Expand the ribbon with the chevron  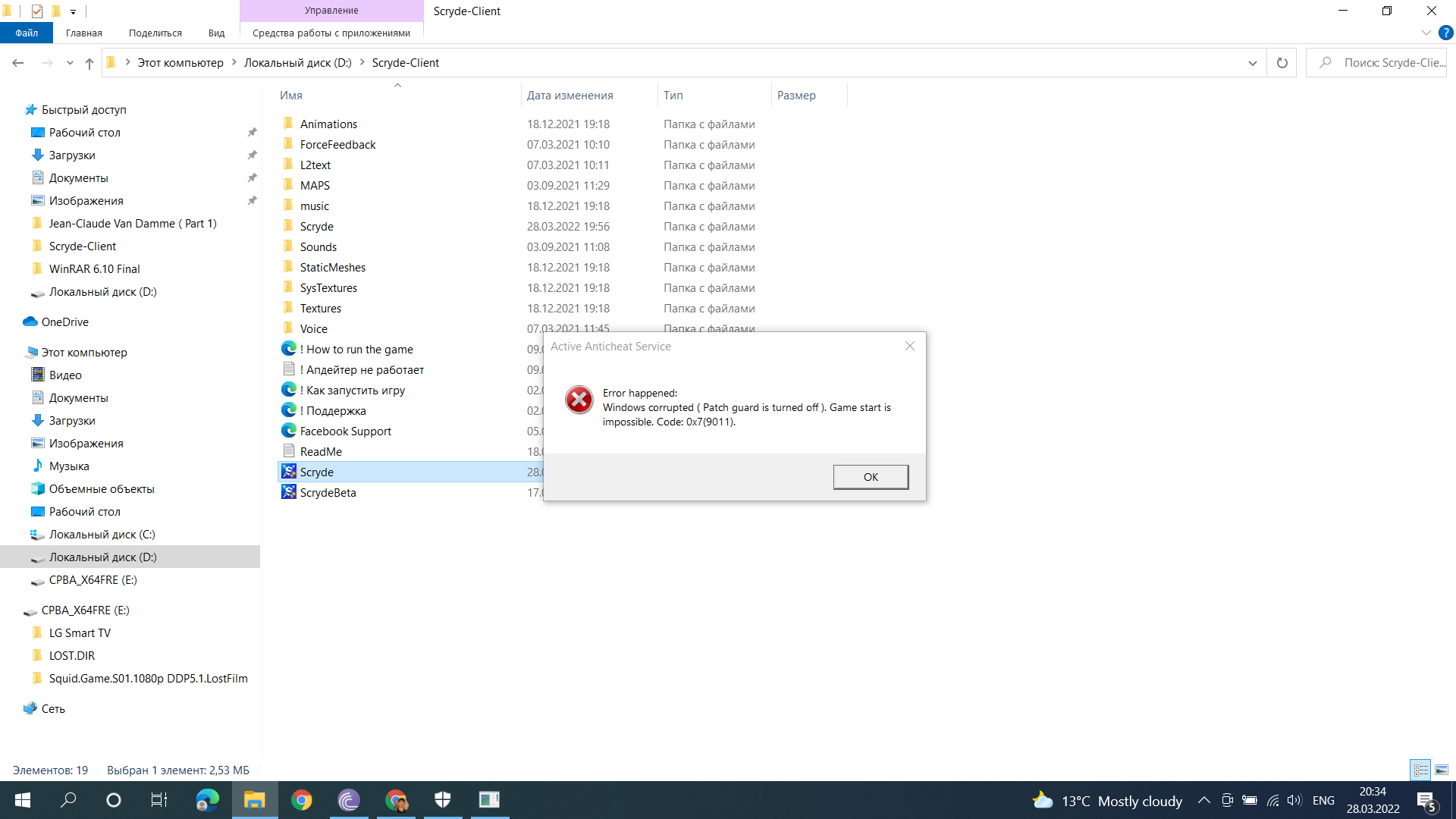[x=1426, y=33]
